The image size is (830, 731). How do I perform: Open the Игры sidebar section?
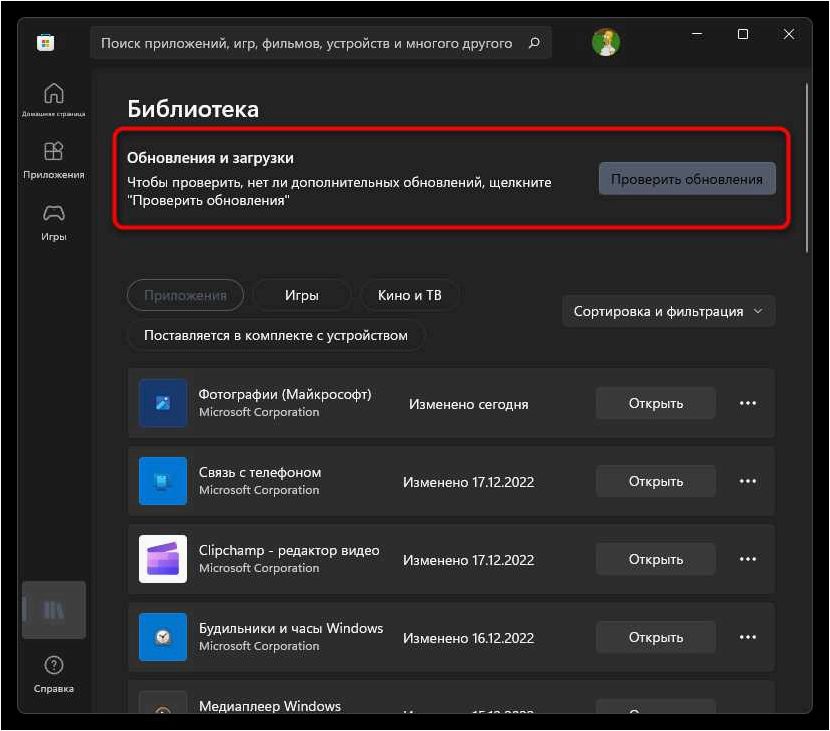pos(53,222)
